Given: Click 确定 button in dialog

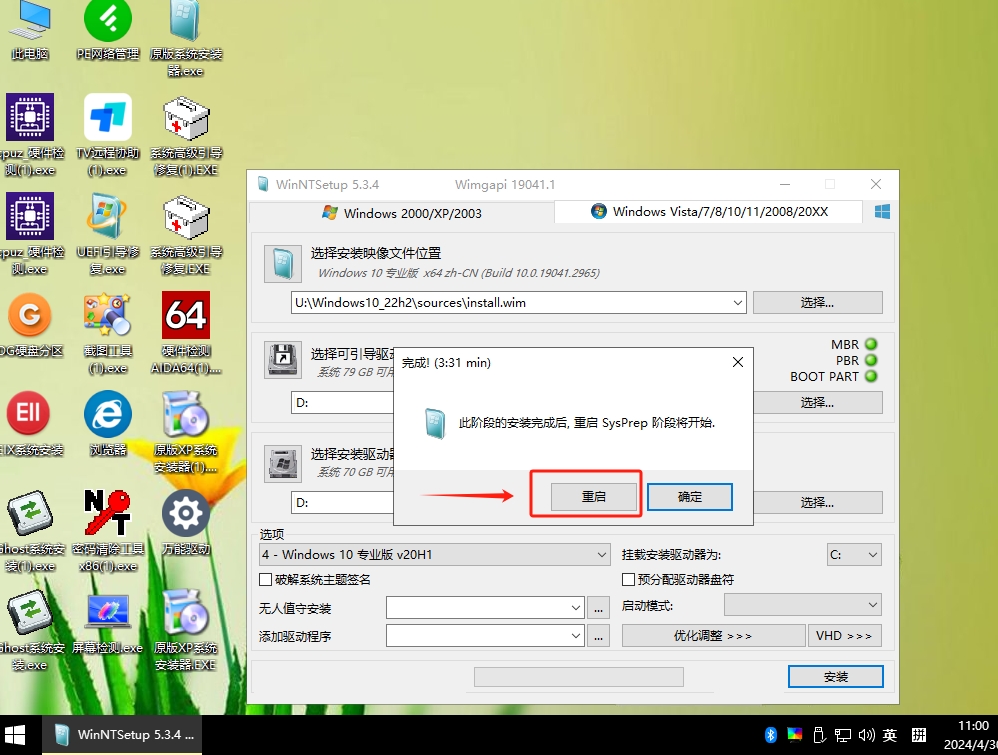Looking at the screenshot, I should click(x=690, y=497).
